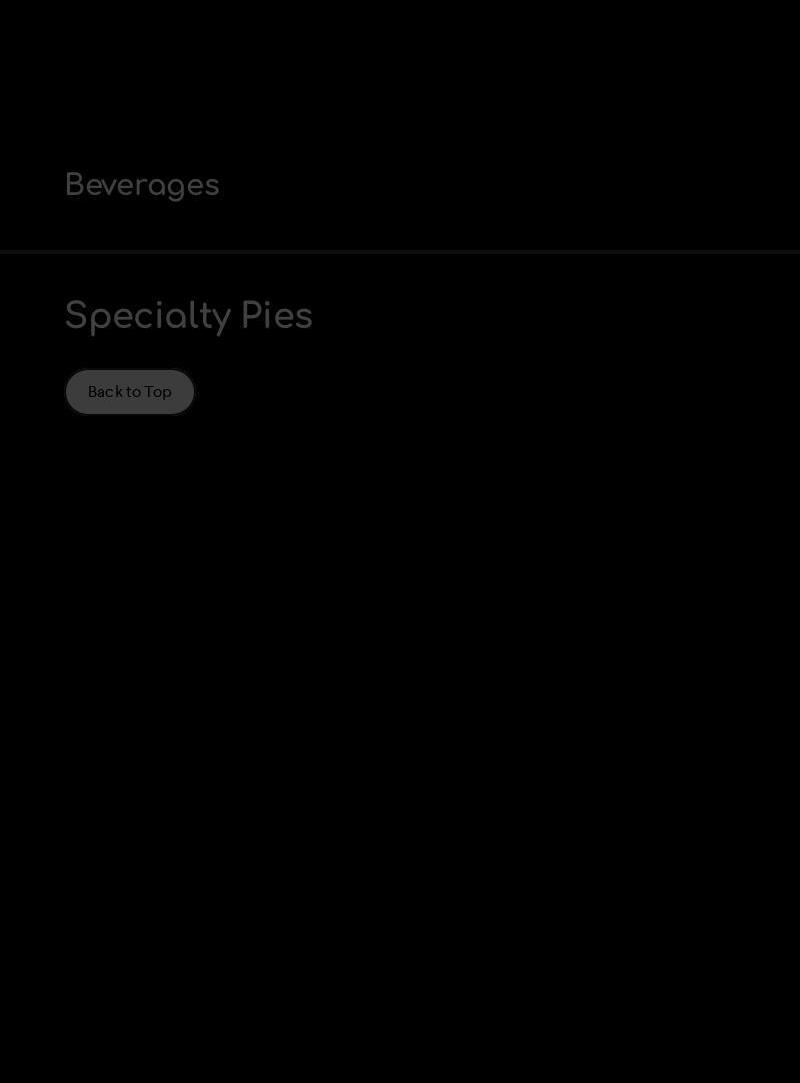
Task: Jump back to top of page
Action: click(x=130, y=392)
